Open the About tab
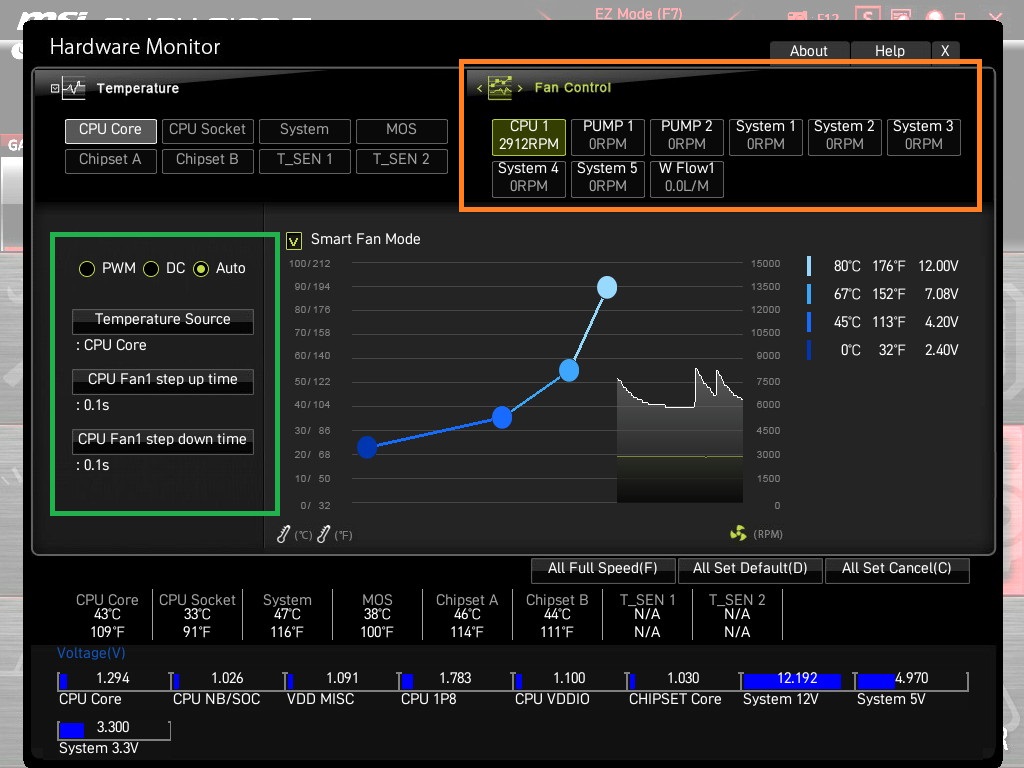Image resolution: width=1024 pixels, height=768 pixels. tap(809, 52)
